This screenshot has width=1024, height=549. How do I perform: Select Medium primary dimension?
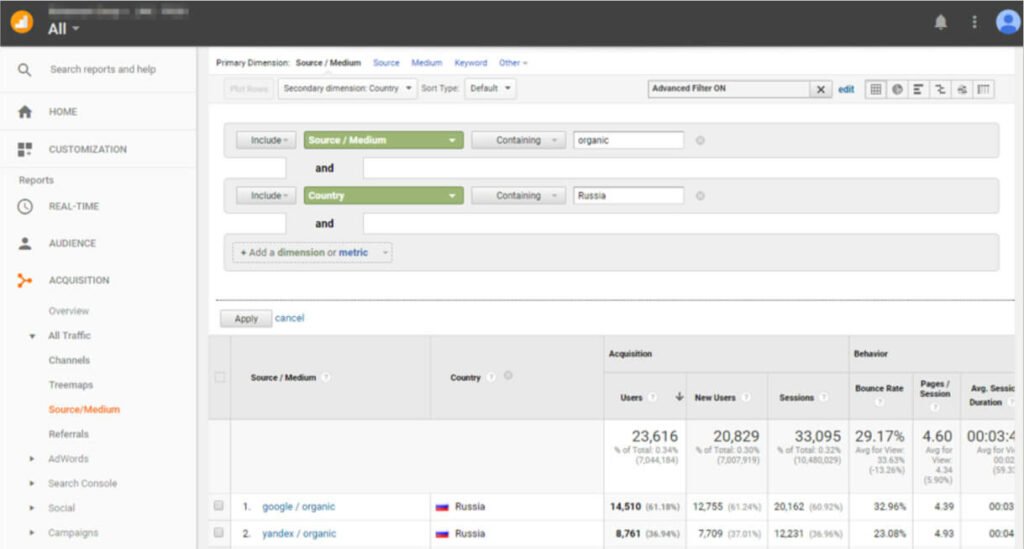coord(426,63)
